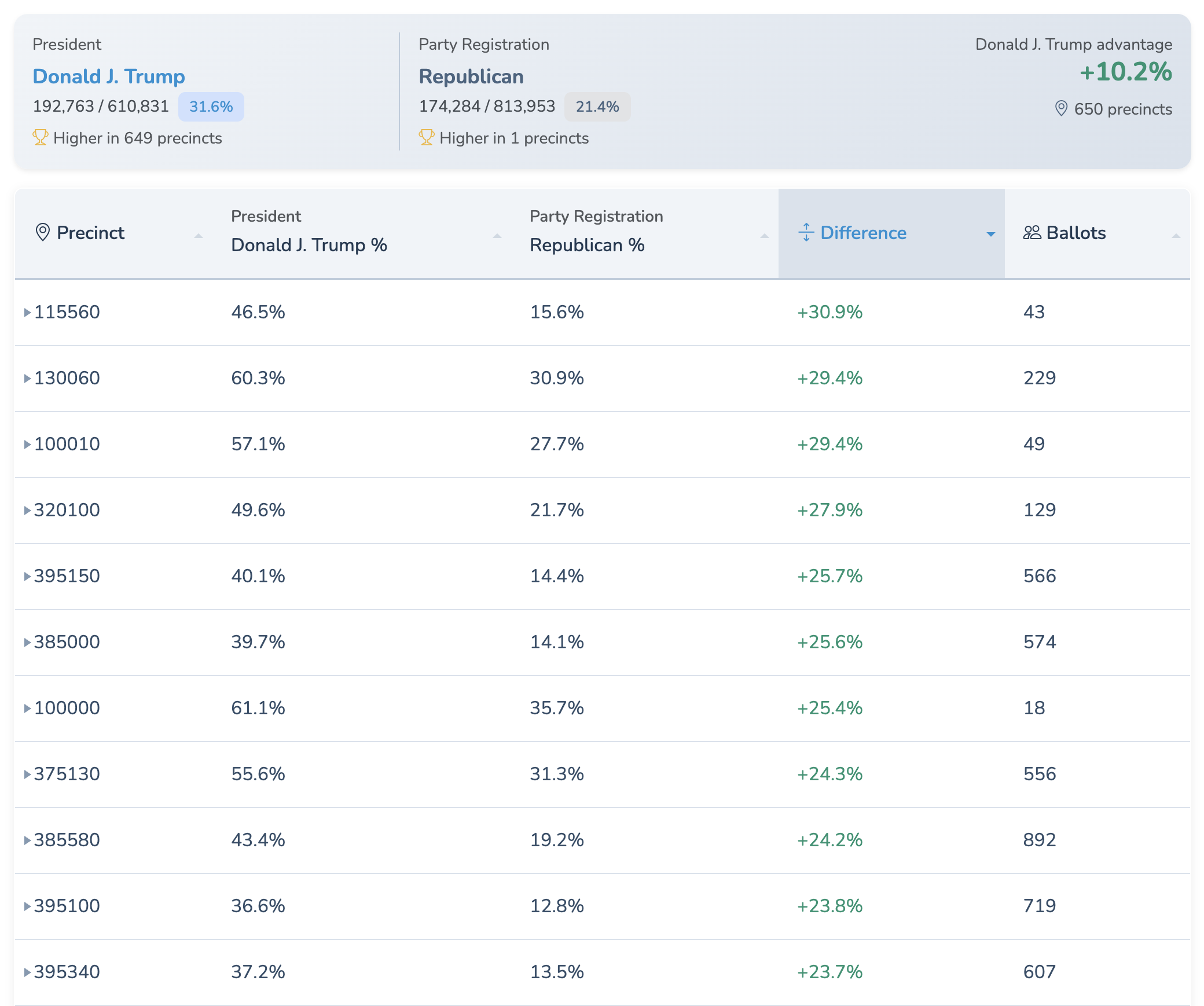Expand the row for precinct 395150
Viewport: 1204px width, 1006px height.
(27, 577)
